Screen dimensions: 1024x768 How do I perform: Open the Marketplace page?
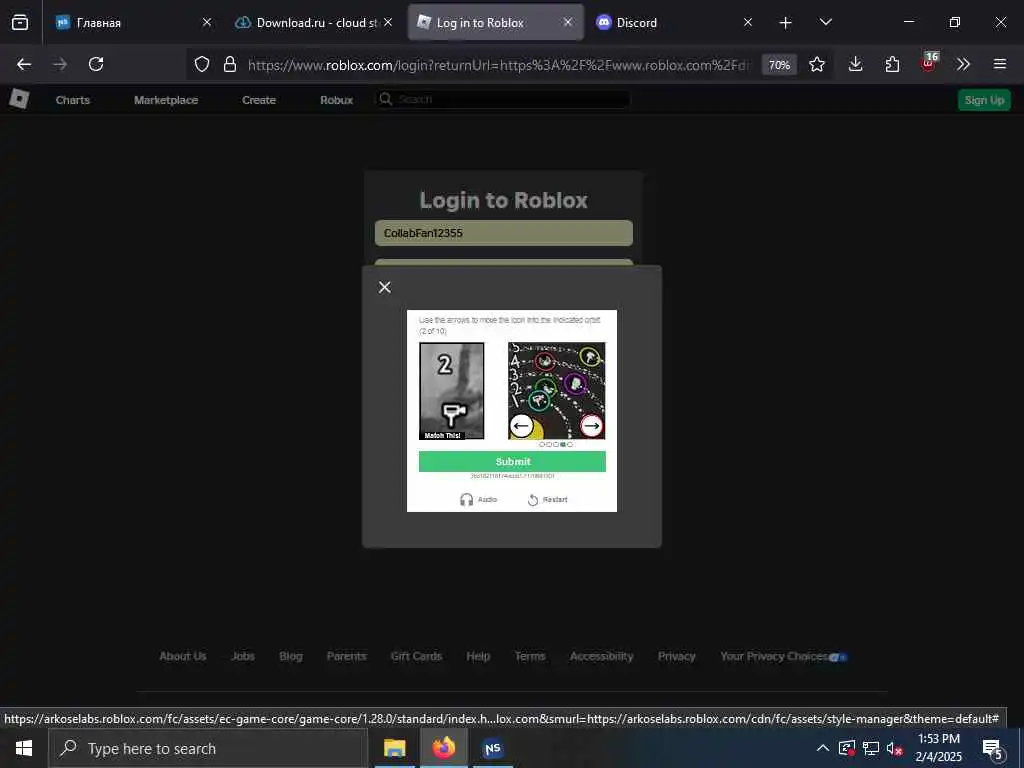pyautogui.click(x=166, y=100)
